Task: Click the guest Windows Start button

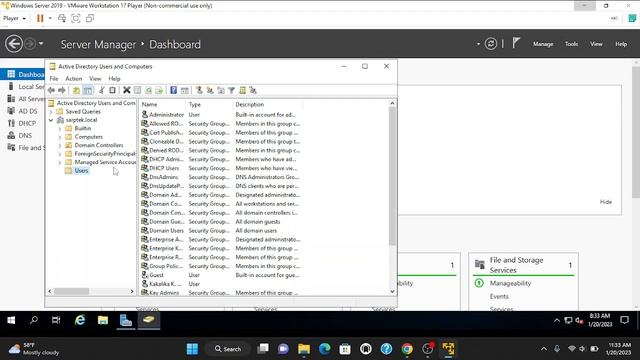Action: pyautogui.click(x=11, y=320)
